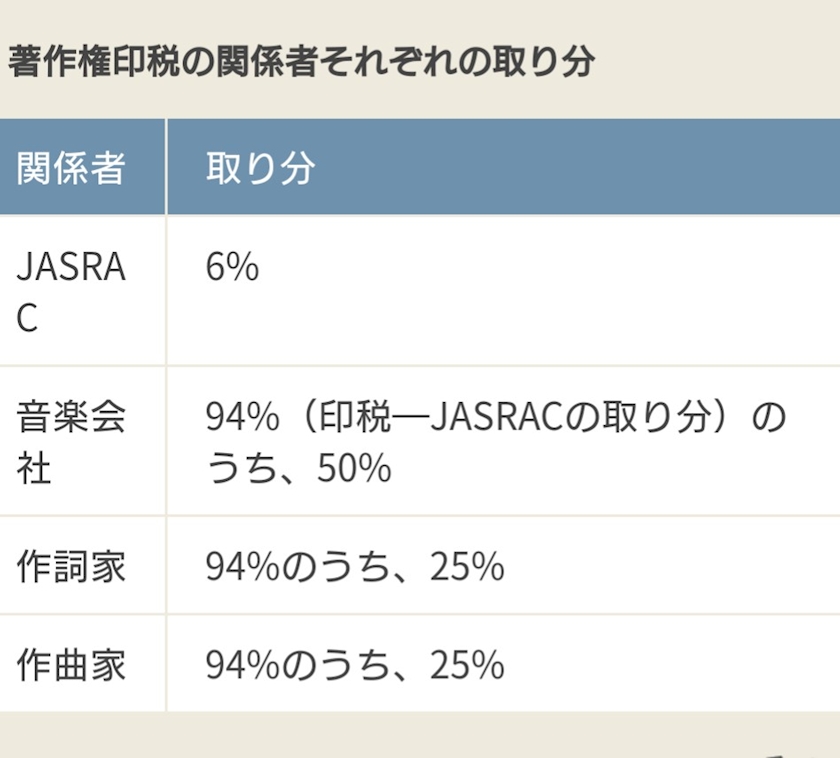This screenshot has height=758, width=840.
Task: Click the 6% share value
Action: (x=232, y=267)
